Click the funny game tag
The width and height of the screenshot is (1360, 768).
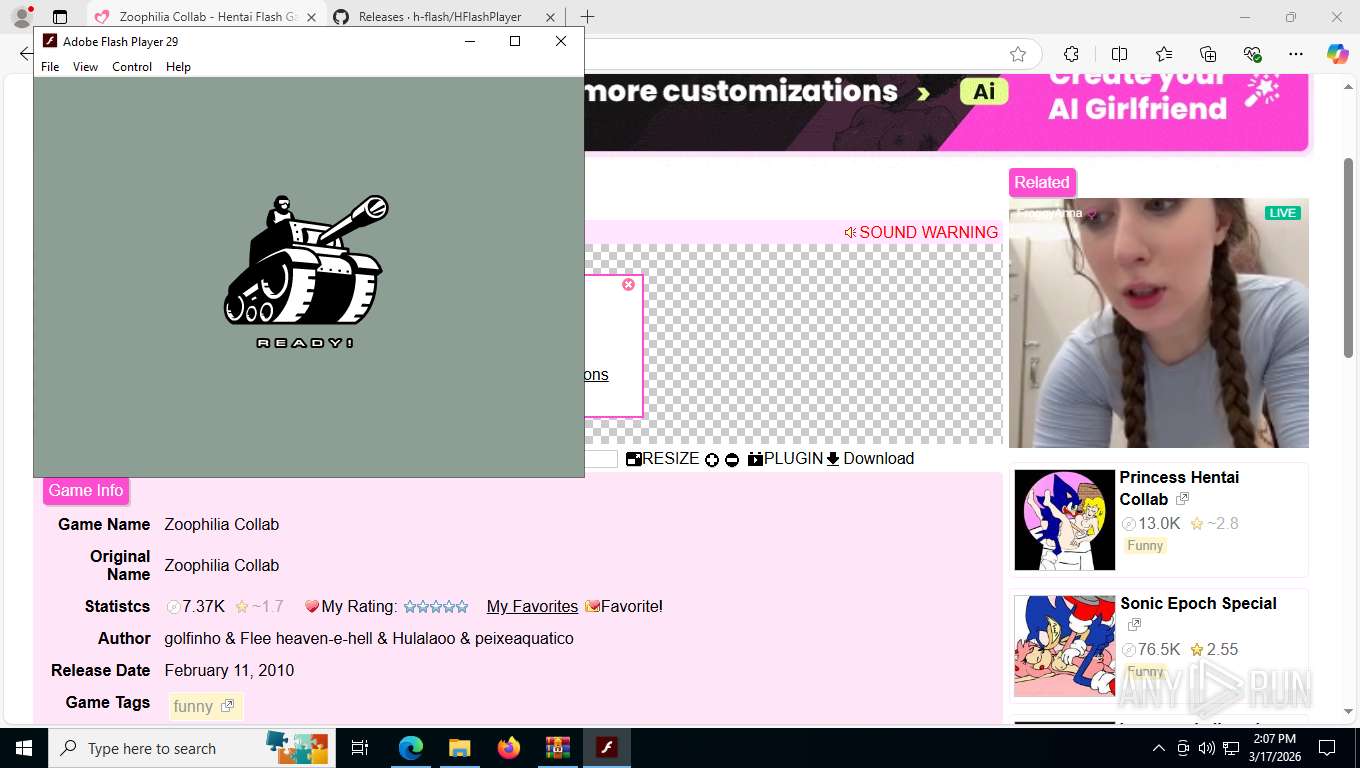pyautogui.click(x=204, y=707)
